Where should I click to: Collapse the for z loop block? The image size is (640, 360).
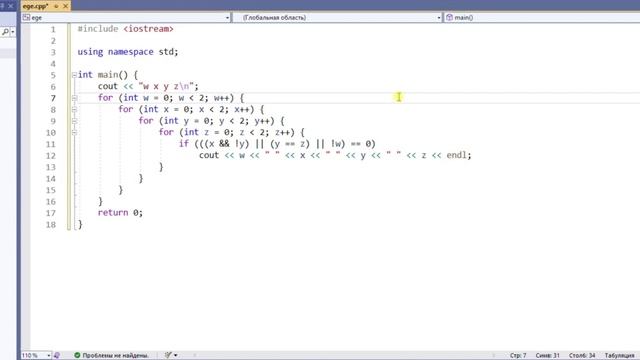pyautogui.click(x=74, y=132)
